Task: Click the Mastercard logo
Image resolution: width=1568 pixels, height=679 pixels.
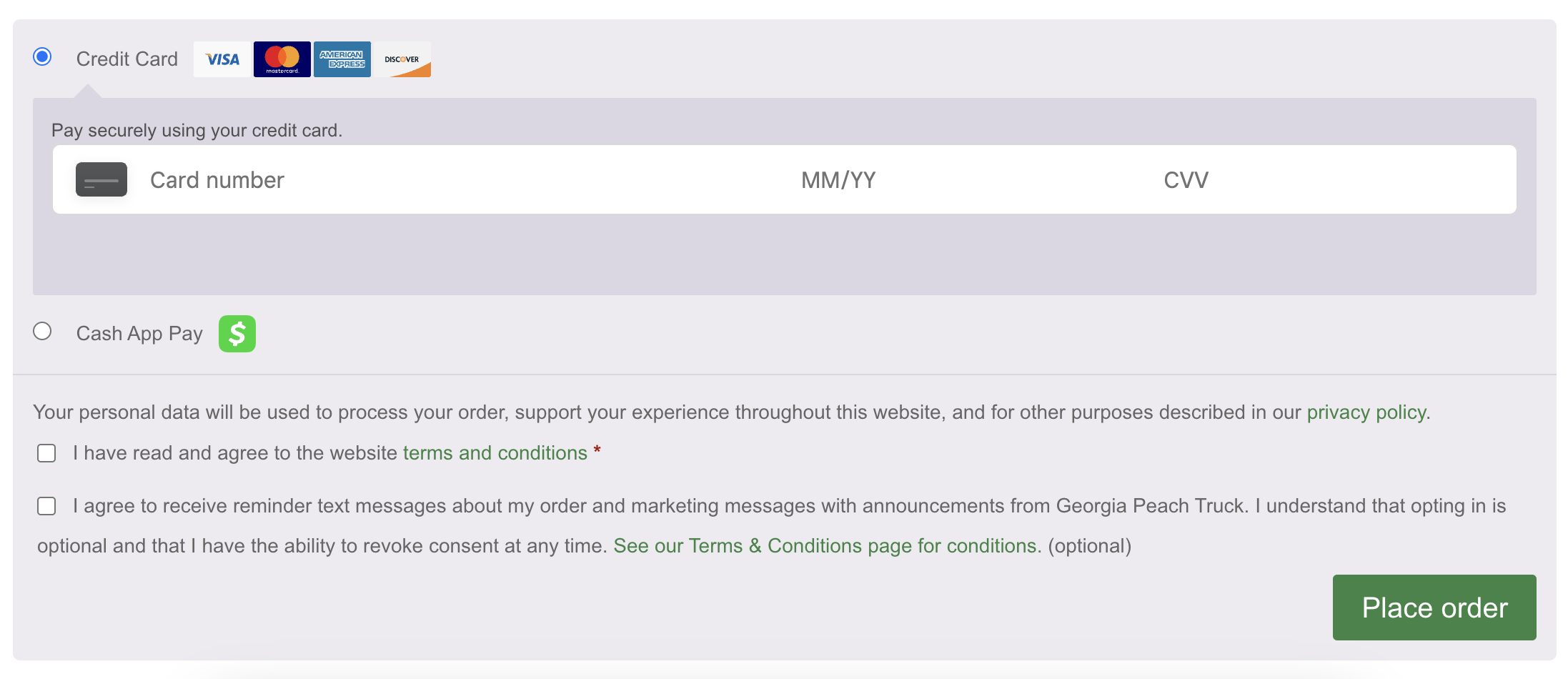Action: pos(282,59)
